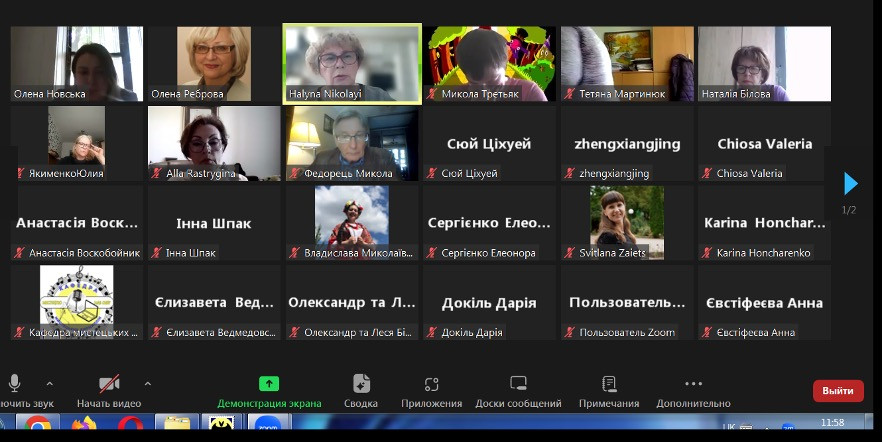Click muted mic icon on Karina Honcharenko

point(707,253)
